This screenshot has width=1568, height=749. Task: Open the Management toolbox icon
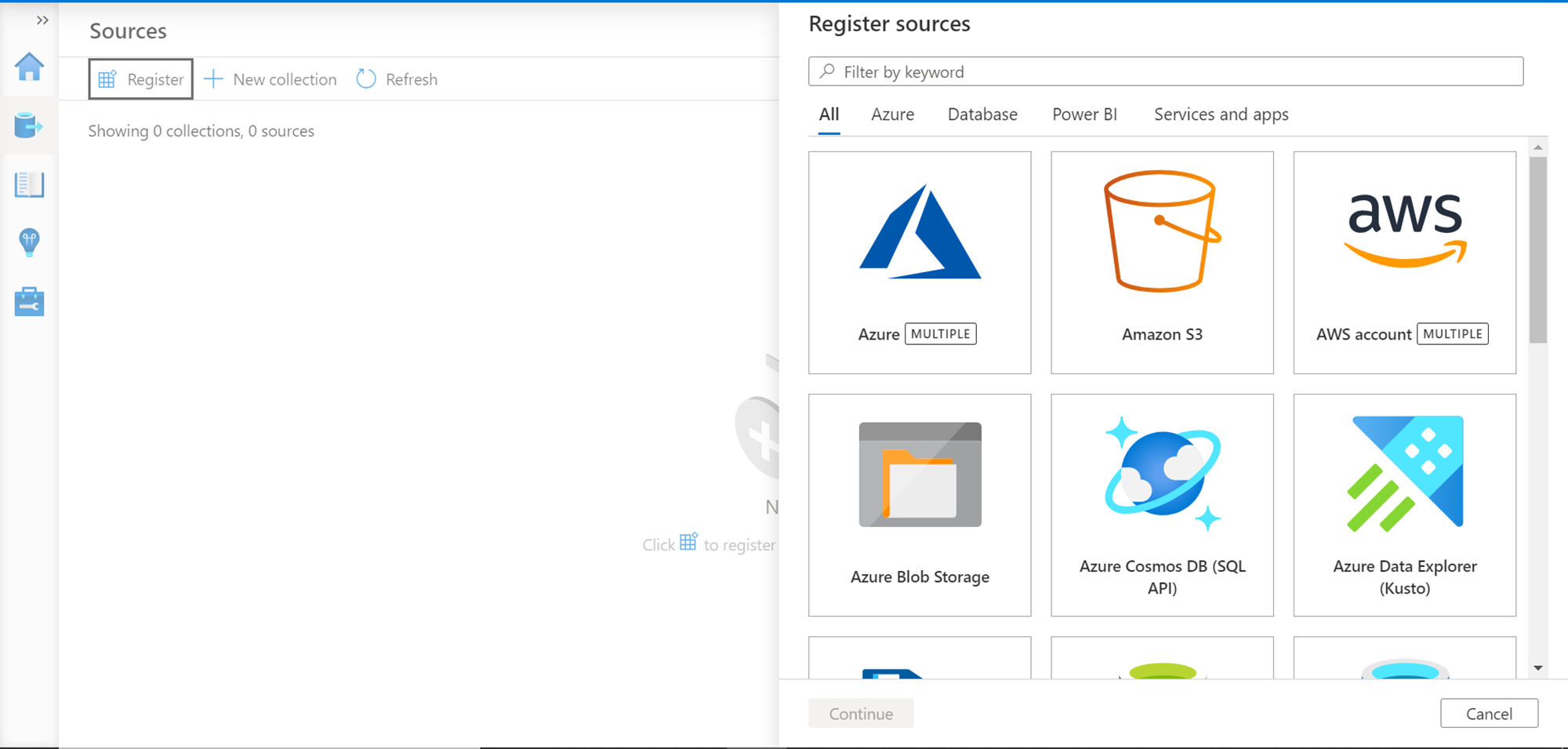(29, 302)
